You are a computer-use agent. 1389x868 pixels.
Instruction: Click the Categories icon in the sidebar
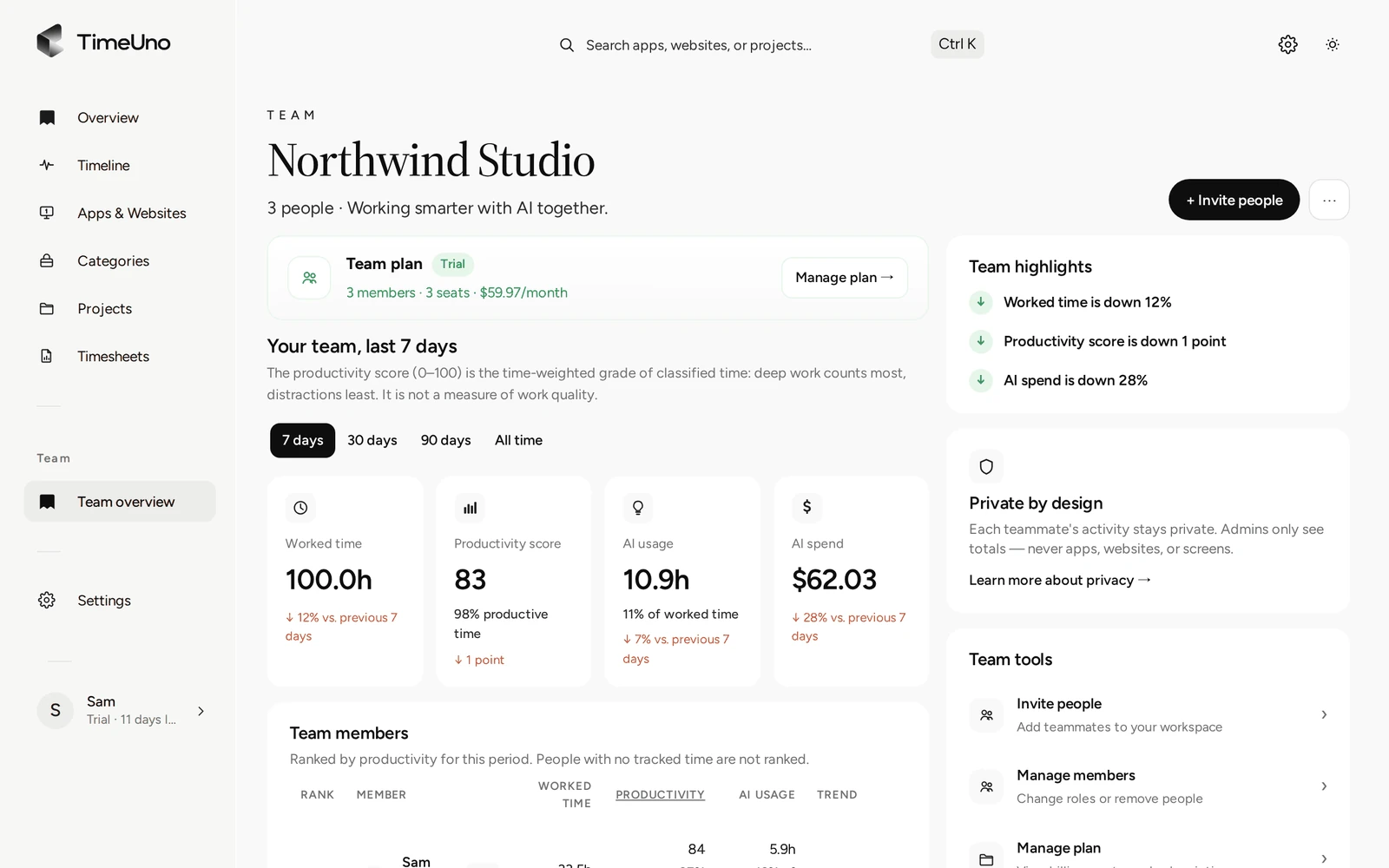pos(47,260)
